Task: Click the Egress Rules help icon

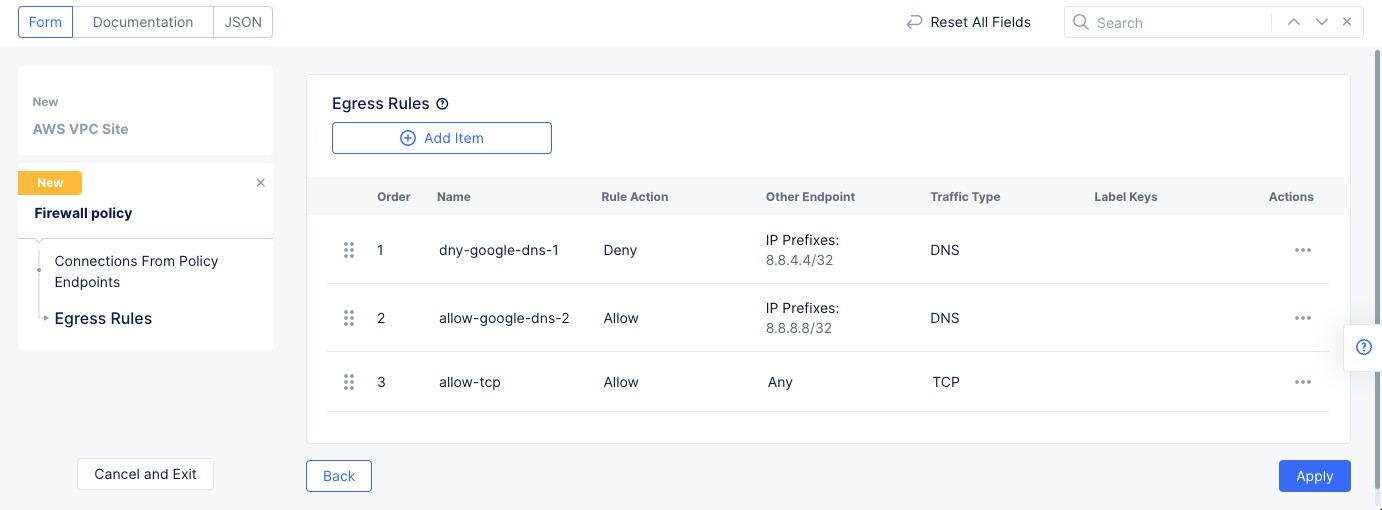Action: pyautogui.click(x=442, y=104)
